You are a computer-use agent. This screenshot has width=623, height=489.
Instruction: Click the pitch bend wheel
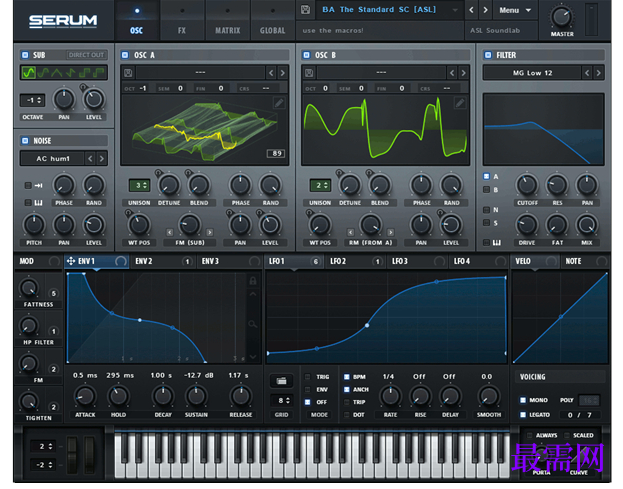72,455
